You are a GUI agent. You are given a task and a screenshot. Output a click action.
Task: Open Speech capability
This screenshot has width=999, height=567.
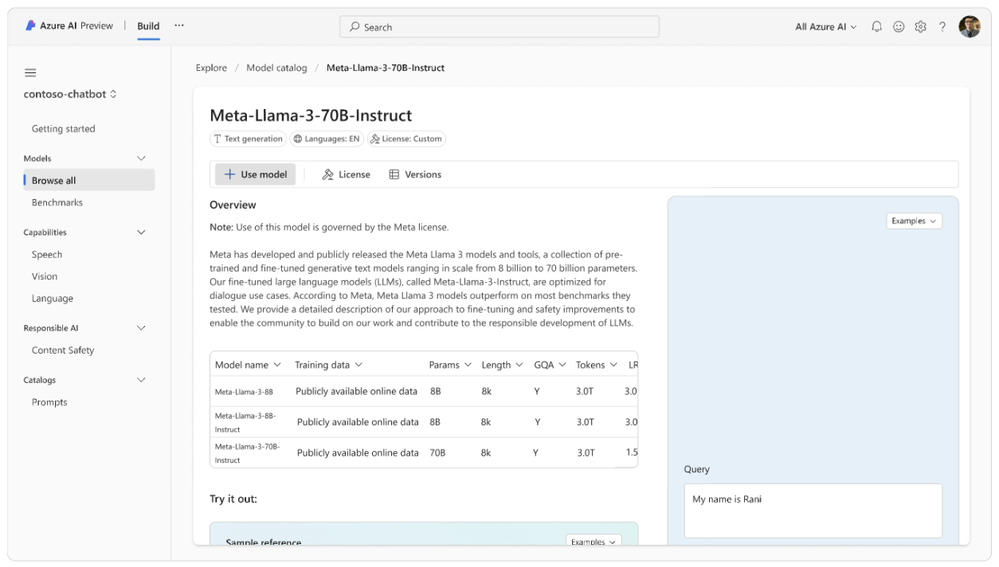tap(47, 254)
